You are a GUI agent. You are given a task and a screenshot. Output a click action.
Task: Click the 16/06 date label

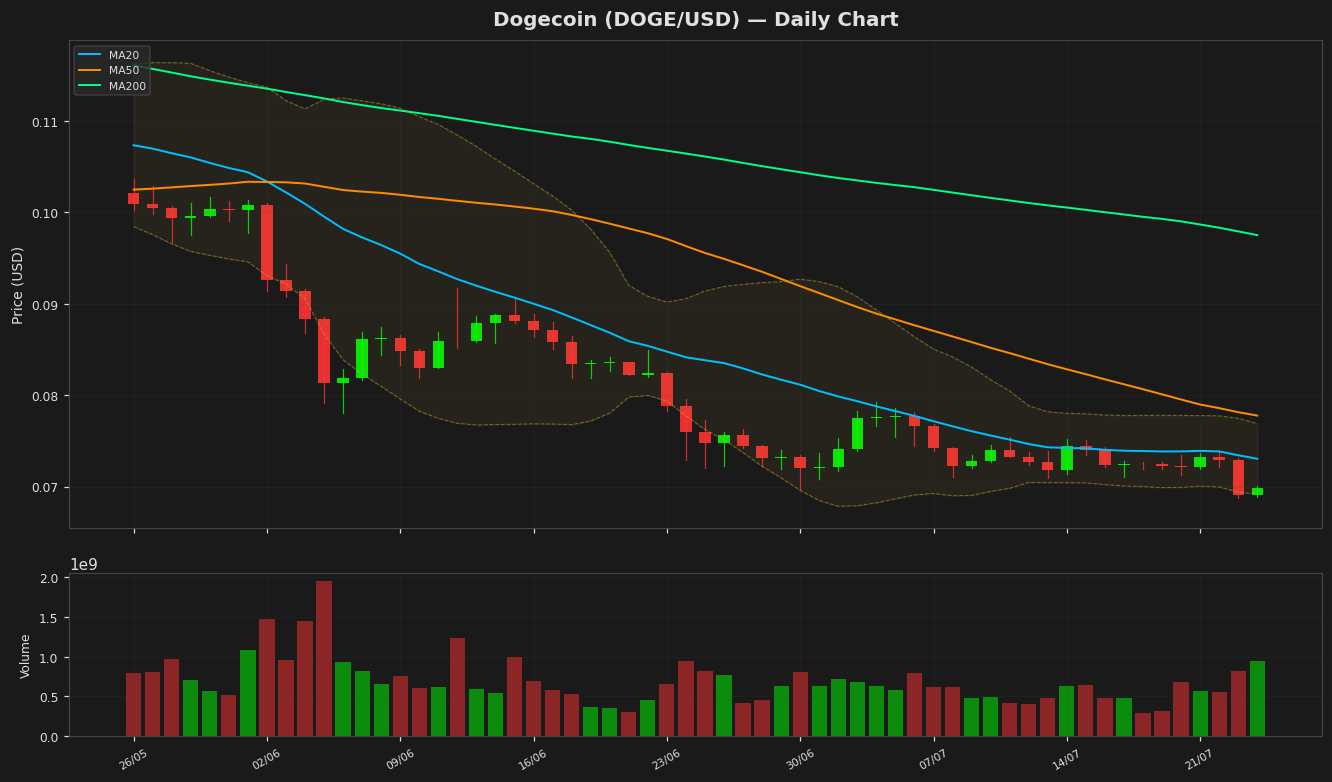533,760
